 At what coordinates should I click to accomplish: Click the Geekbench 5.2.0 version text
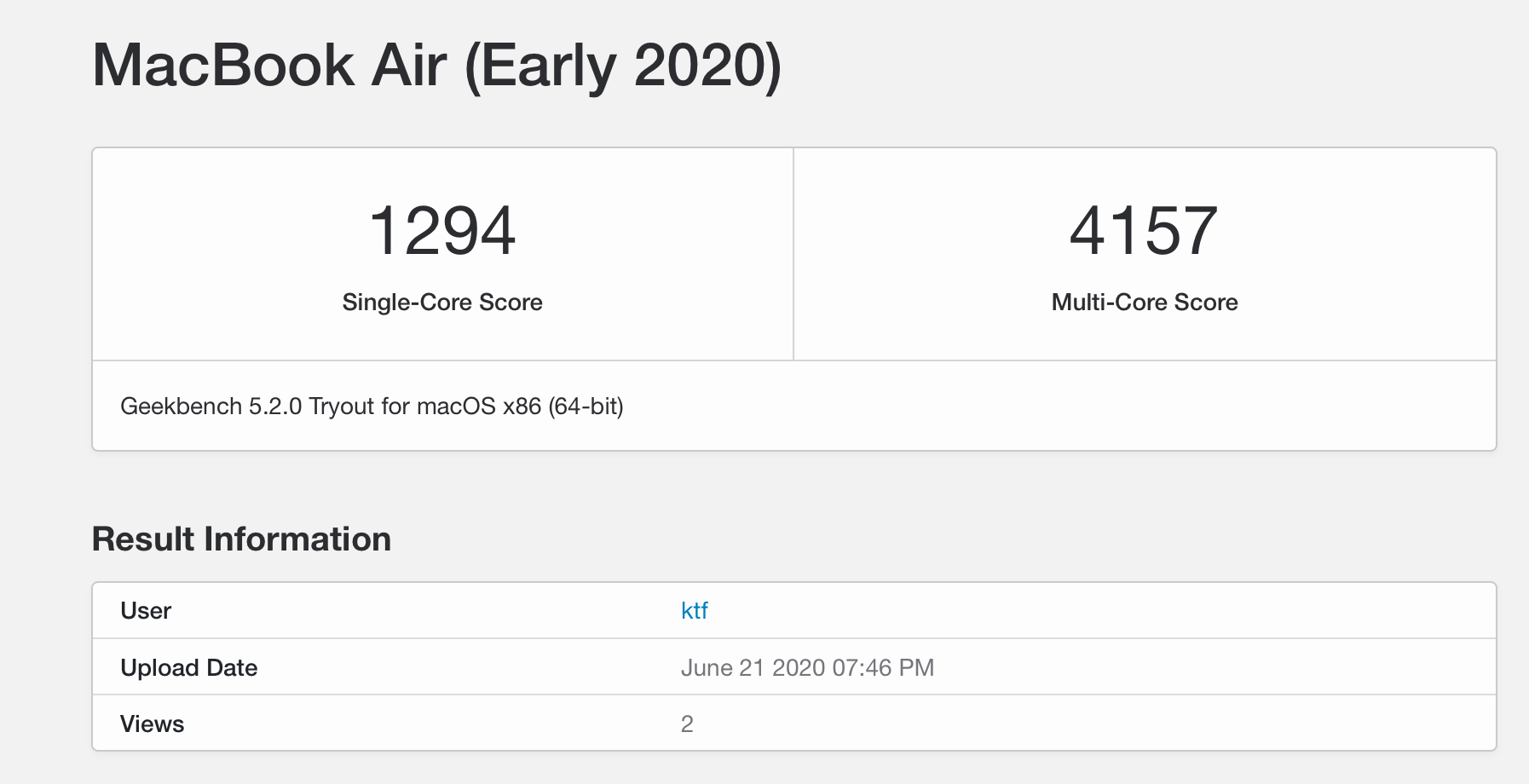pyautogui.click(x=211, y=406)
